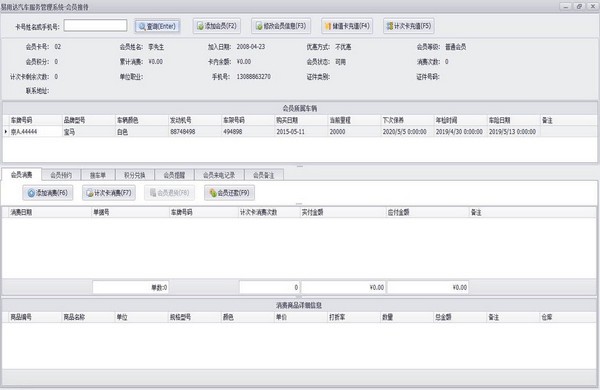This screenshot has width=600, height=390.
Task: Click the join date value 2008-04-23
Action: pos(251,47)
